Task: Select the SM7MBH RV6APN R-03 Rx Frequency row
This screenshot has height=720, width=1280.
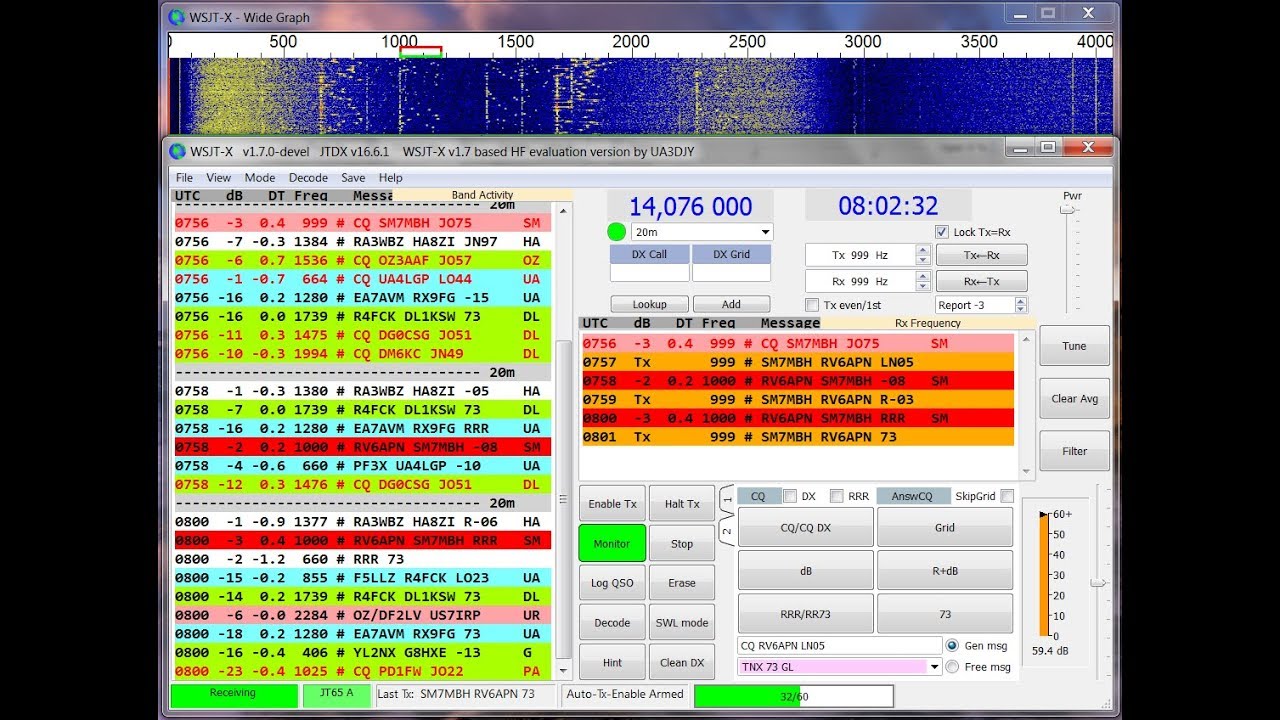Action: coord(798,399)
